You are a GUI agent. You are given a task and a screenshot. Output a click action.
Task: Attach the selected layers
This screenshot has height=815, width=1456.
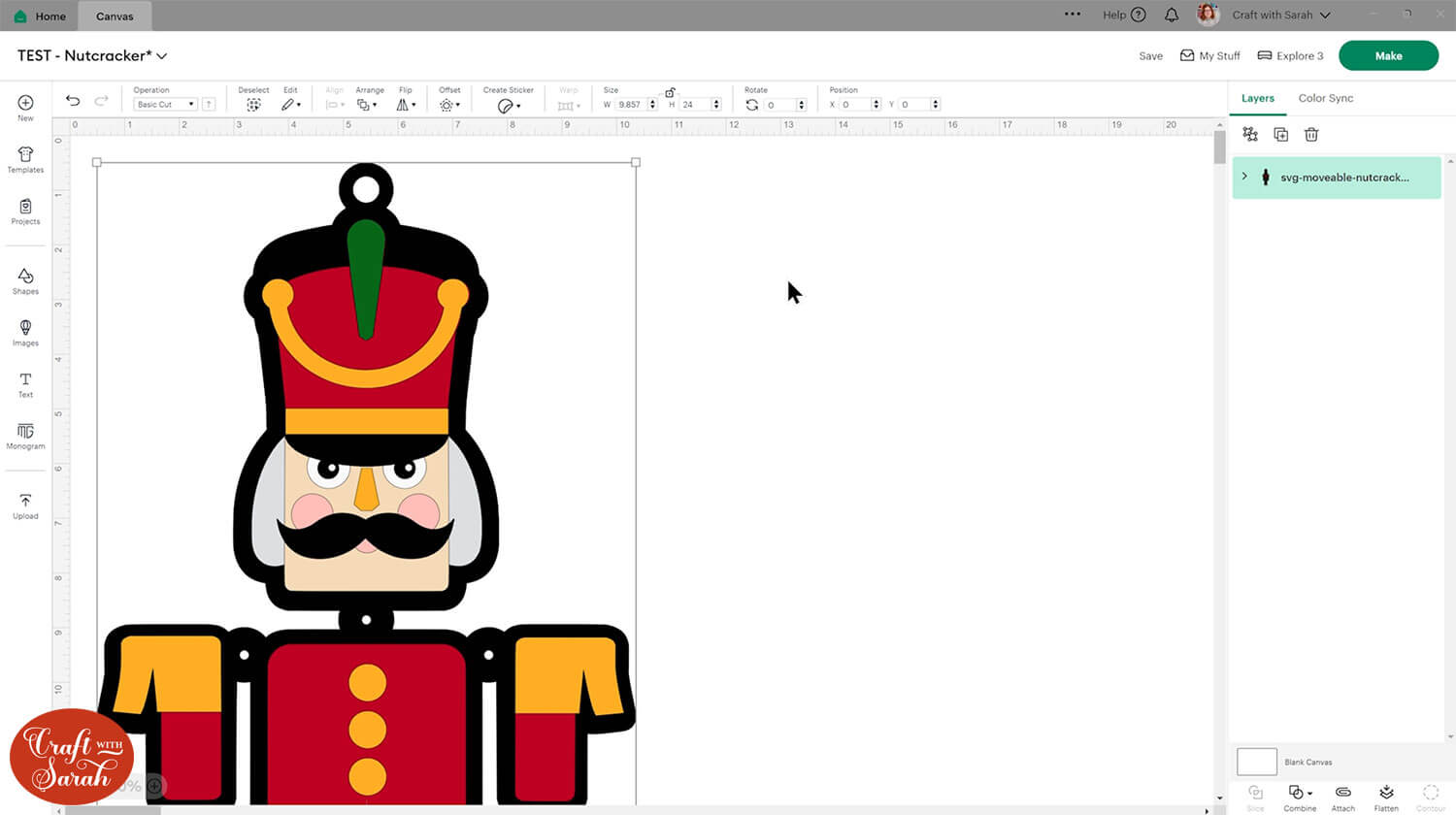point(1343,797)
